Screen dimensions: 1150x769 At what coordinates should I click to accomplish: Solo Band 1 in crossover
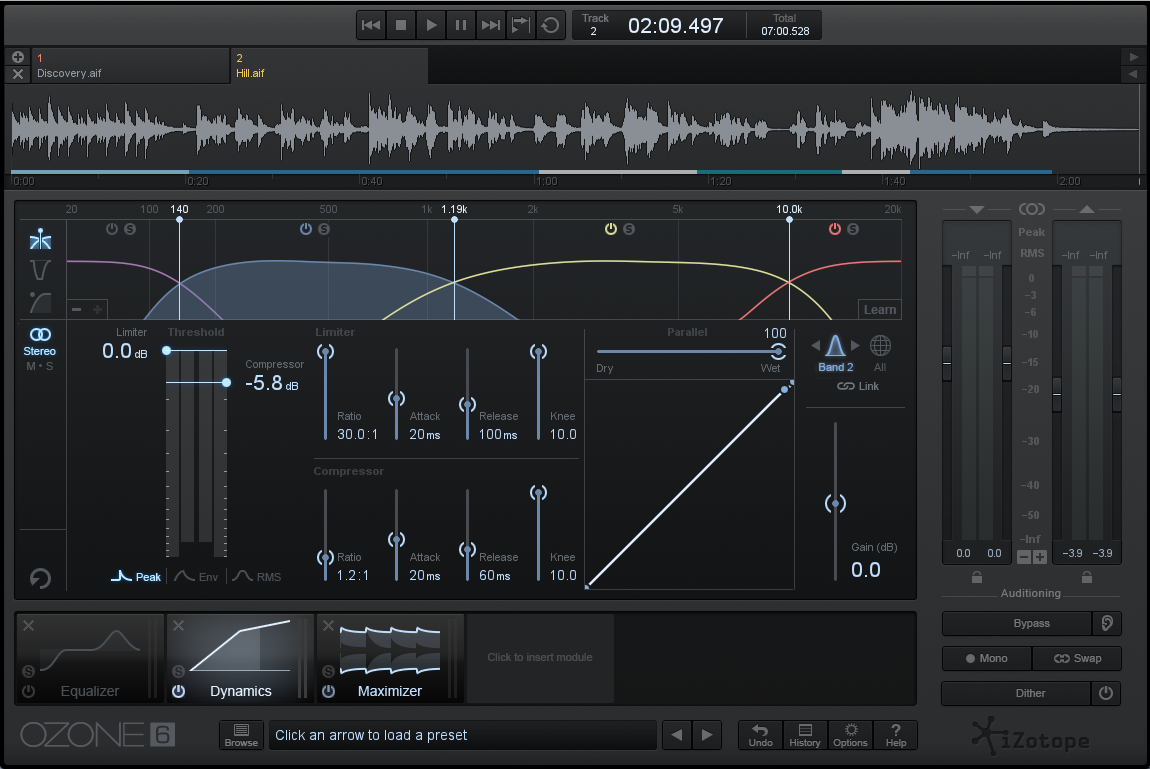coord(130,229)
